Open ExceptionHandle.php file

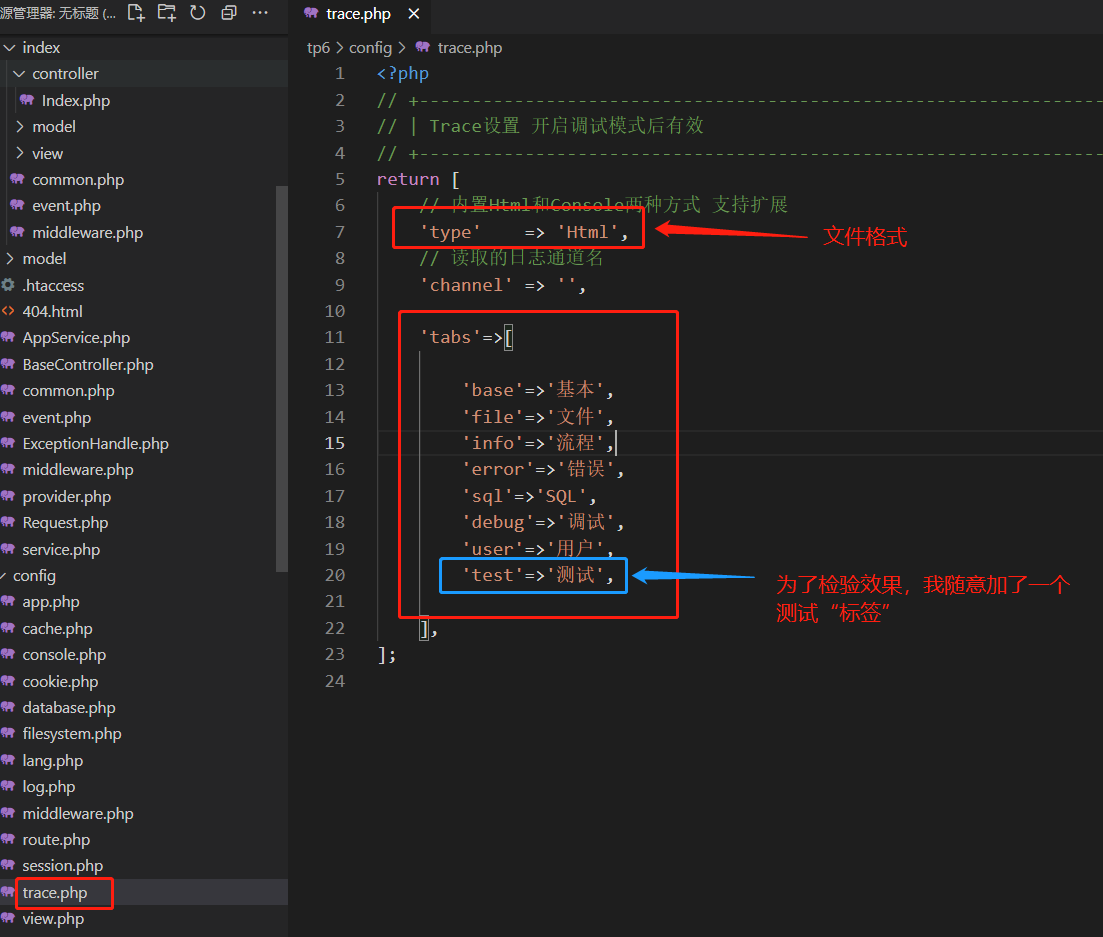[96, 444]
